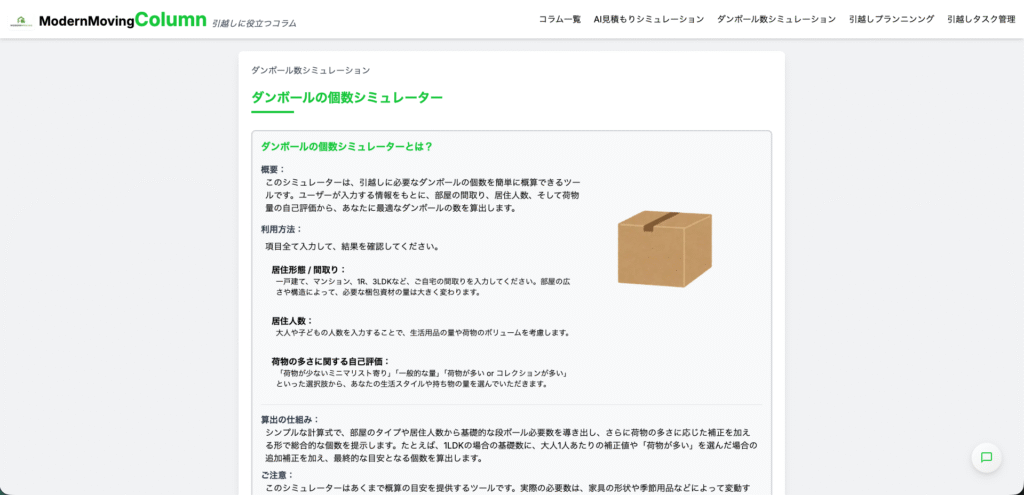The width and height of the screenshot is (1024, 495).
Task: Click the ダンボール数シミュレーション breadcrumb text
Action: (x=310, y=70)
